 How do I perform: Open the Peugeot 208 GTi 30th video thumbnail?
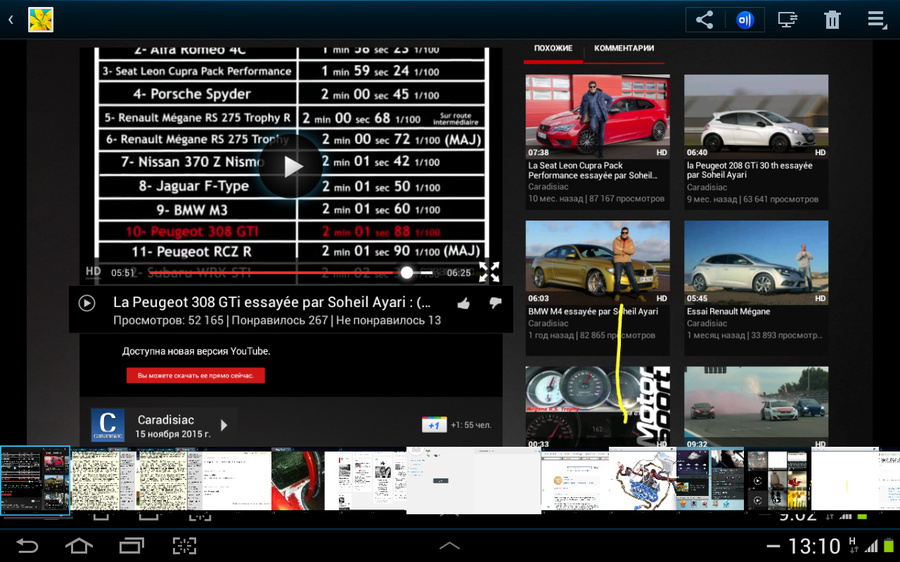[756, 116]
